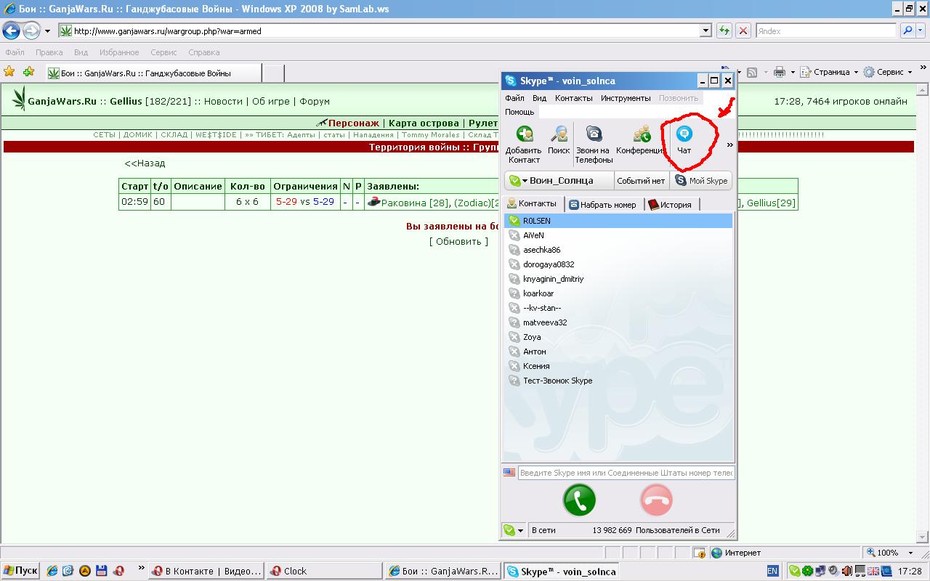Image resolution: width=930 pixels, height=581 pixels.
Task: Click the red Stop icon in browser
Action: click(743, 31)
